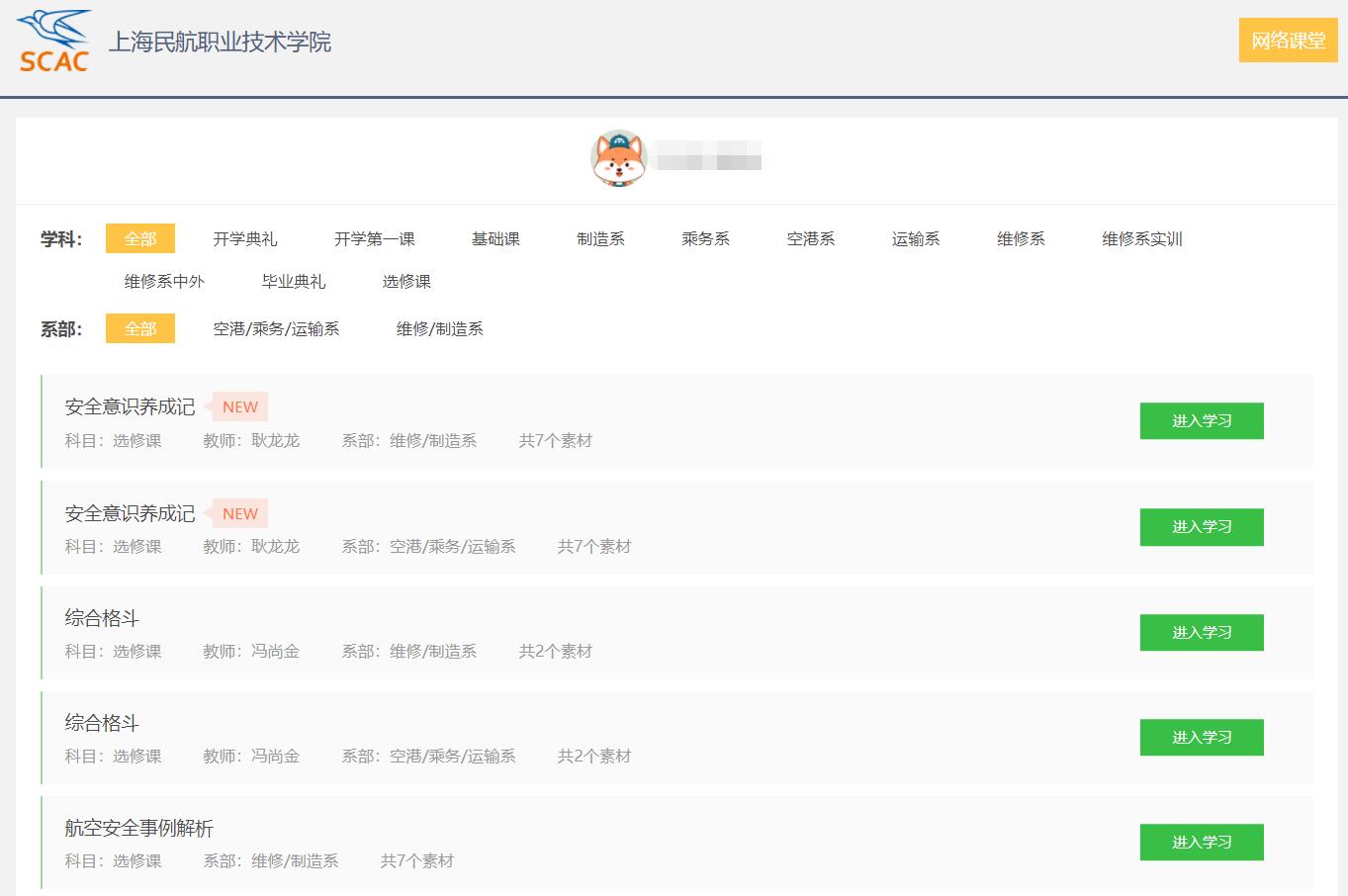Choose the 空港系 subject filter

tap(810, 239)
